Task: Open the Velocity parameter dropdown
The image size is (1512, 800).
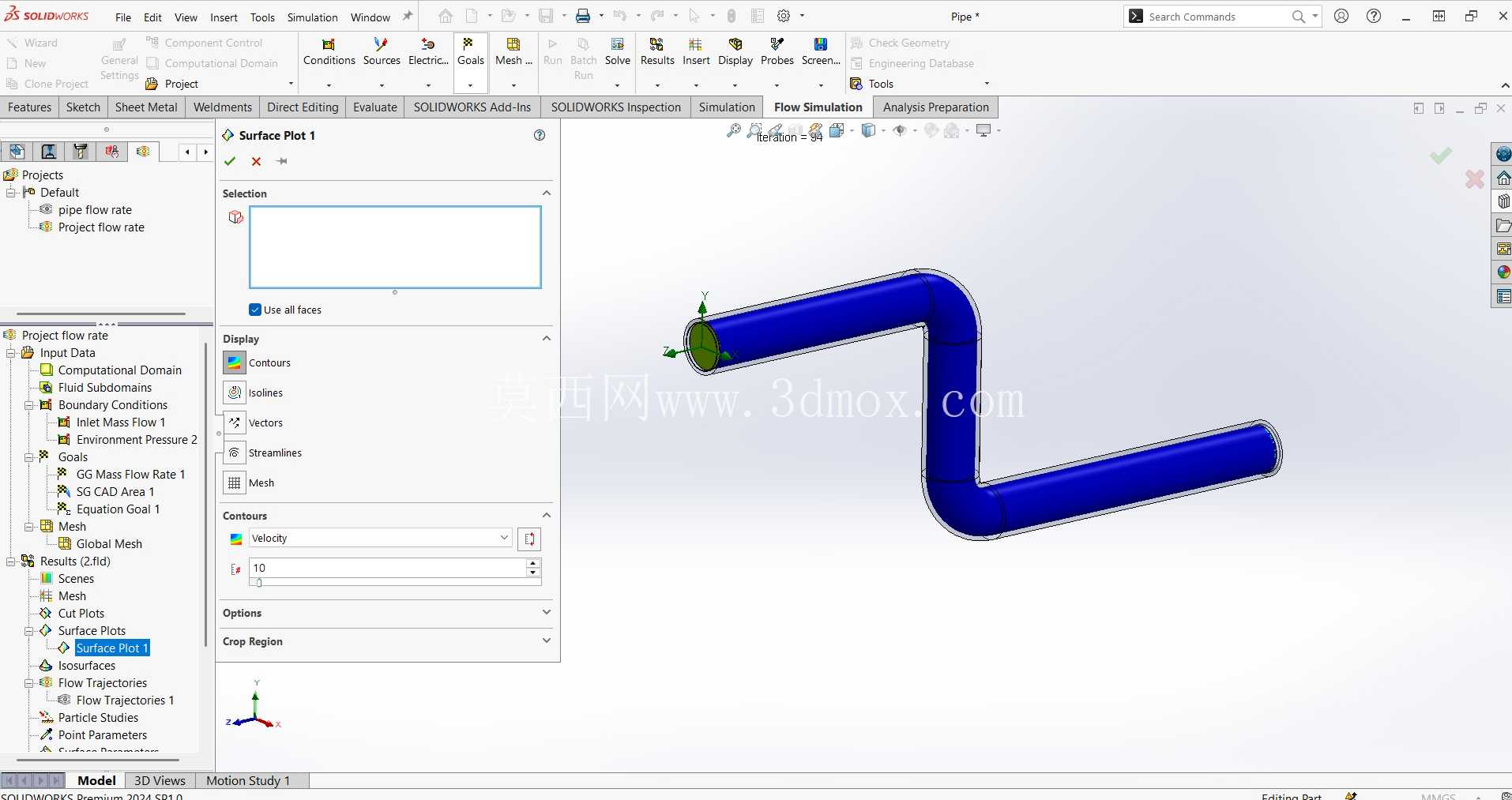Action: coord(381,538)
